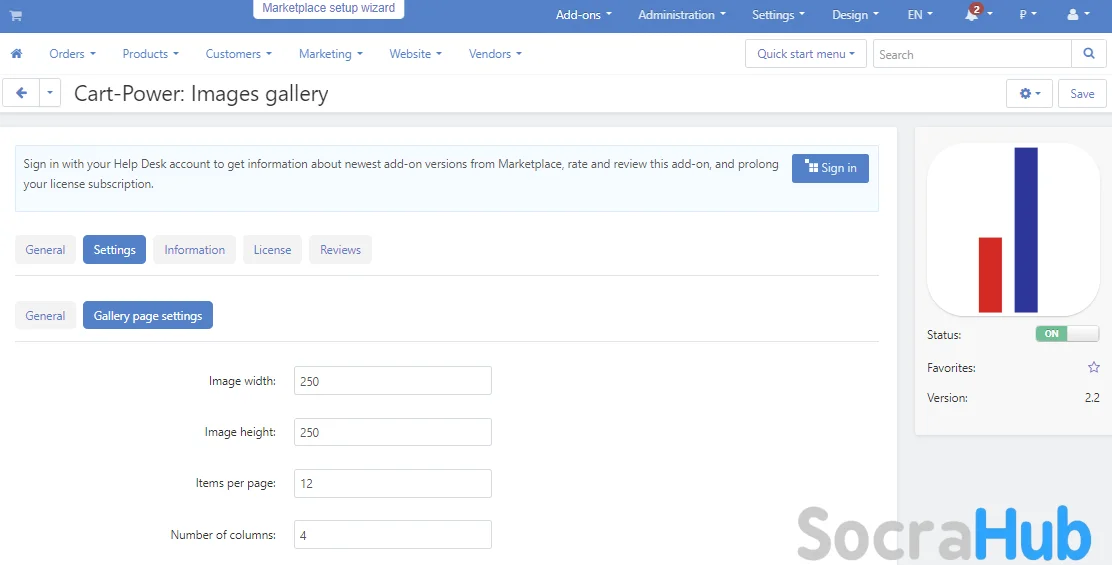Switch to the Information tab
The image size is (1112, 565).
pos(194,250)
